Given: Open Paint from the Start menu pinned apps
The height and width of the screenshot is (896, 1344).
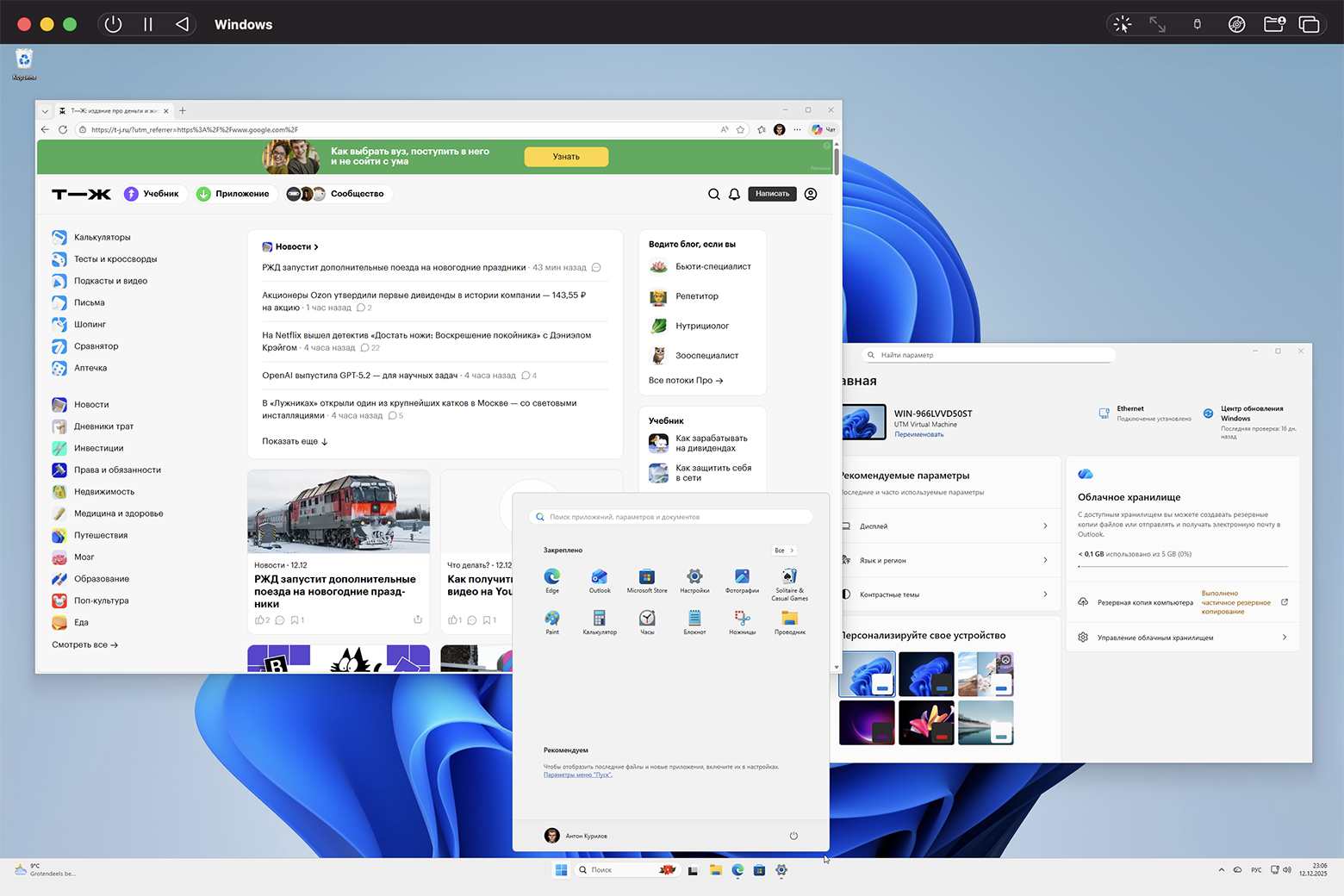Looking at the screenshot, I should click(x=552, y=619).
